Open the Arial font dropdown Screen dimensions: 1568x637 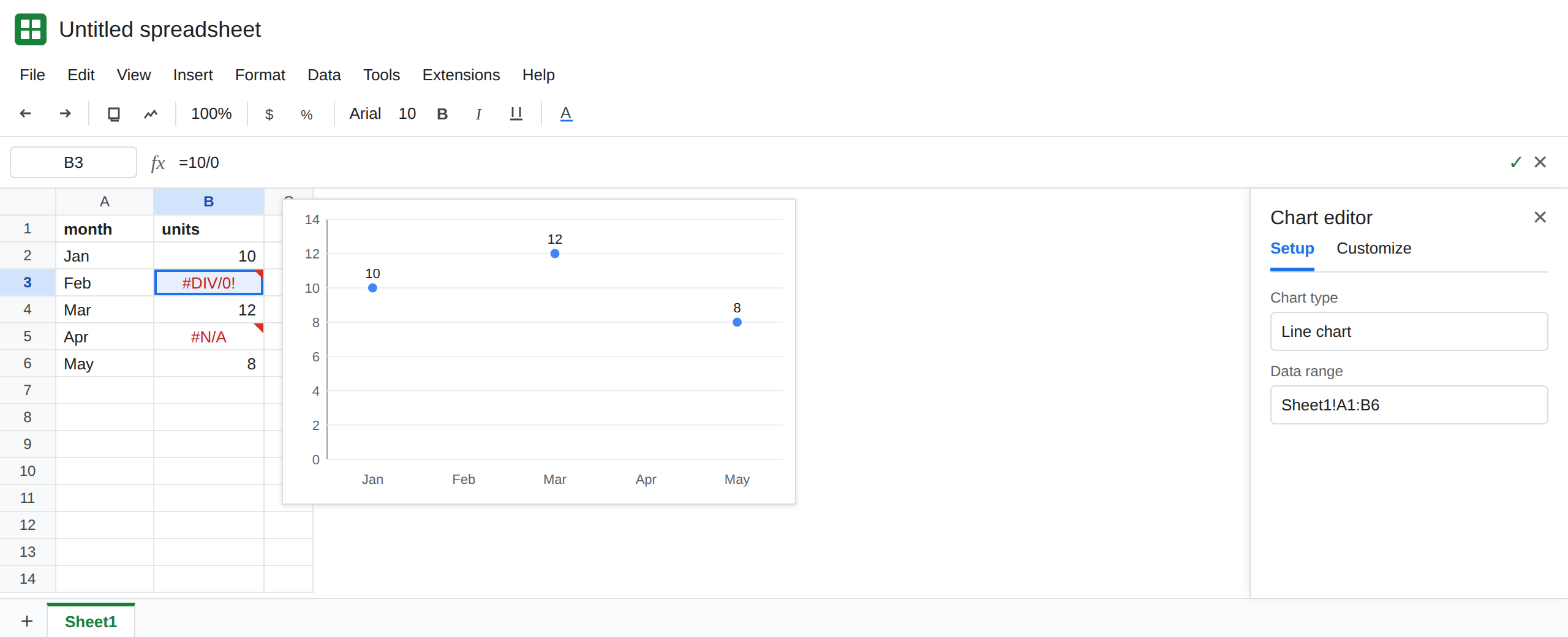tap(365, 114)
